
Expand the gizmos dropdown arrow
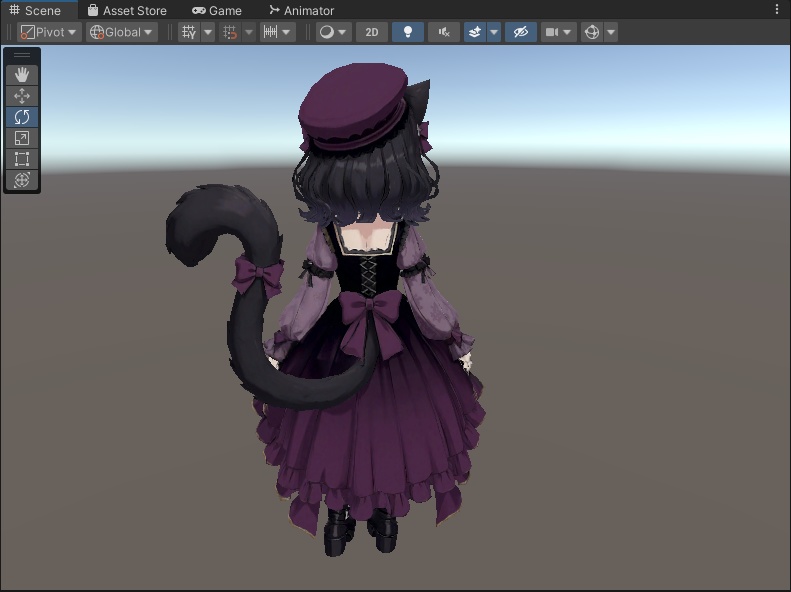pos(611,32)
